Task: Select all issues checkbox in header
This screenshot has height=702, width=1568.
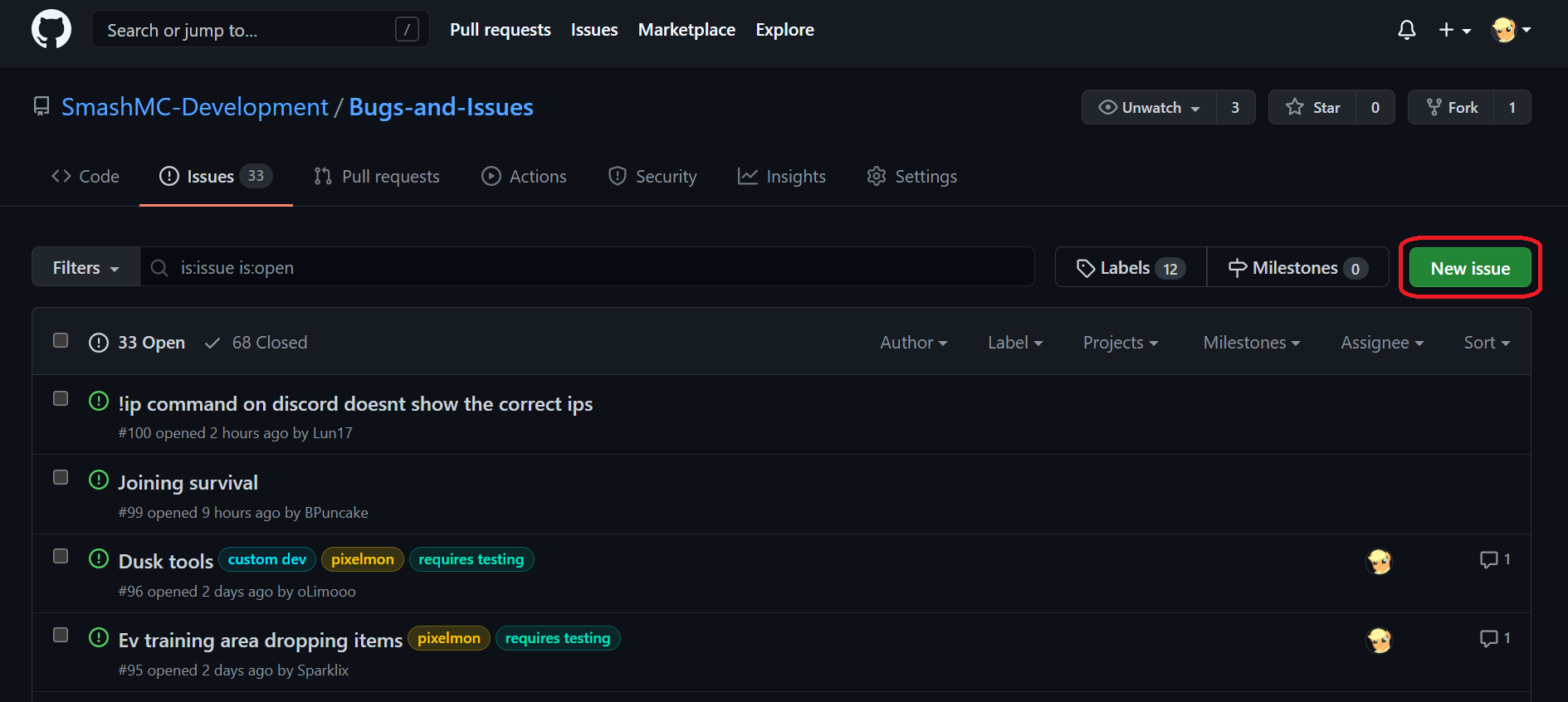Action: (x=61, y=340)
